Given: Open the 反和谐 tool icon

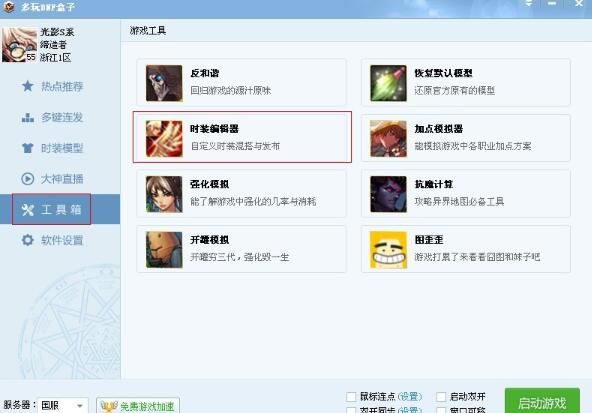Looking at the screenshot, I should tap(164, 83).
